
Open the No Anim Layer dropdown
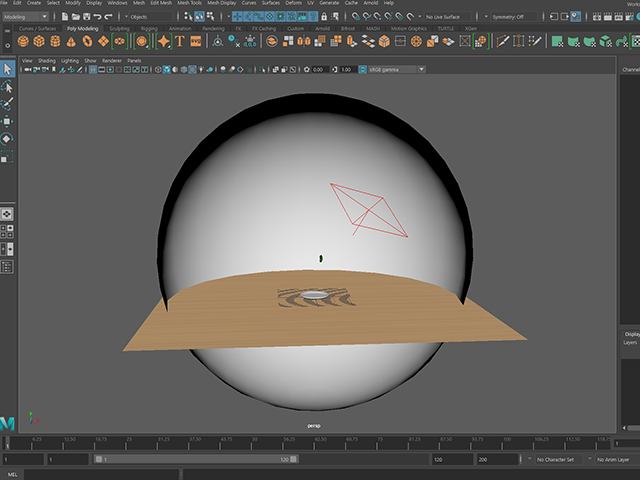pos(617,460)
